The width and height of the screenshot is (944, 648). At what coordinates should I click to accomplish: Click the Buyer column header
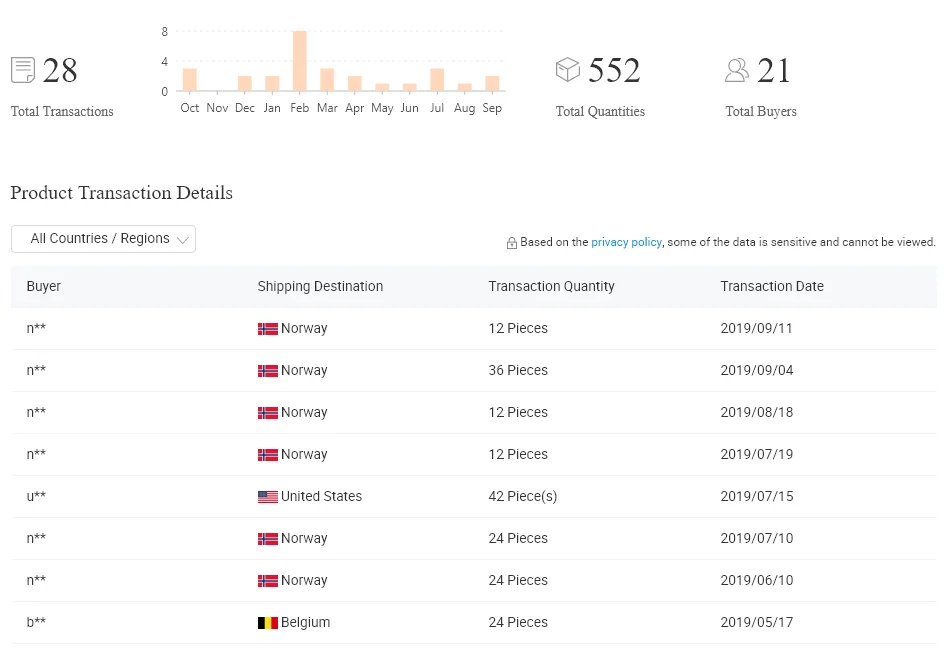click(x=43, y=287)
